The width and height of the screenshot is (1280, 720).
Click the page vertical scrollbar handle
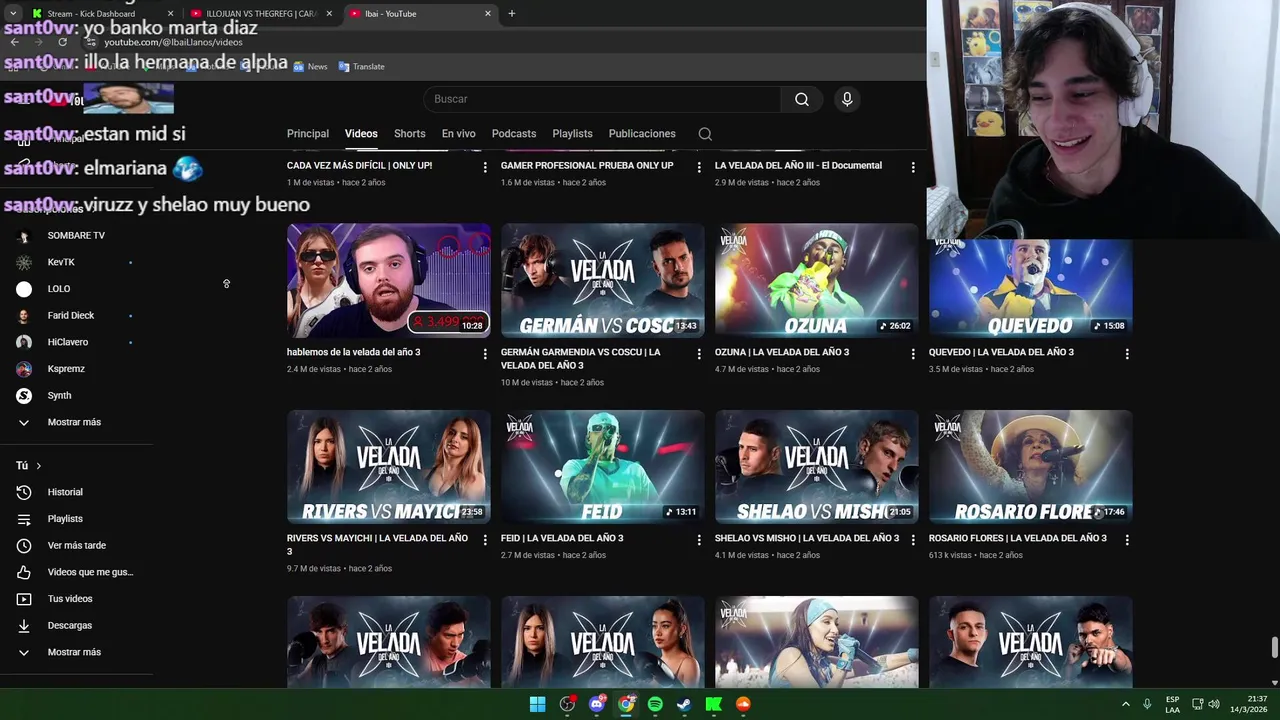1274,647
